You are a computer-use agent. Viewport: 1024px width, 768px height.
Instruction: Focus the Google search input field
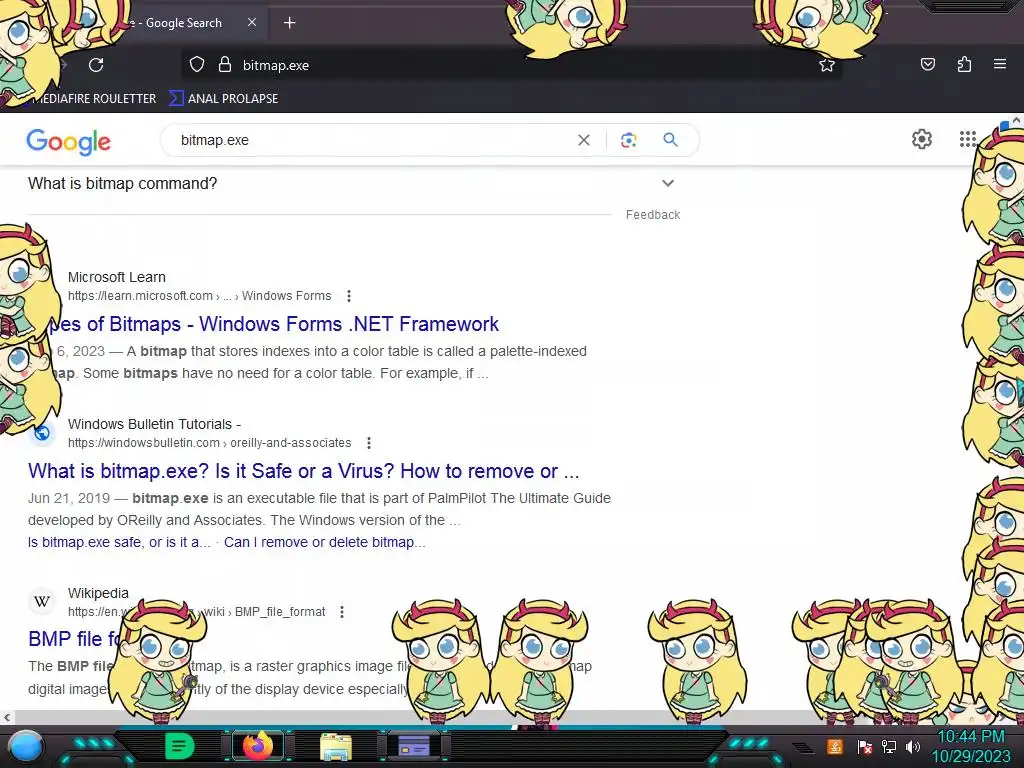[x=376, y=140]
